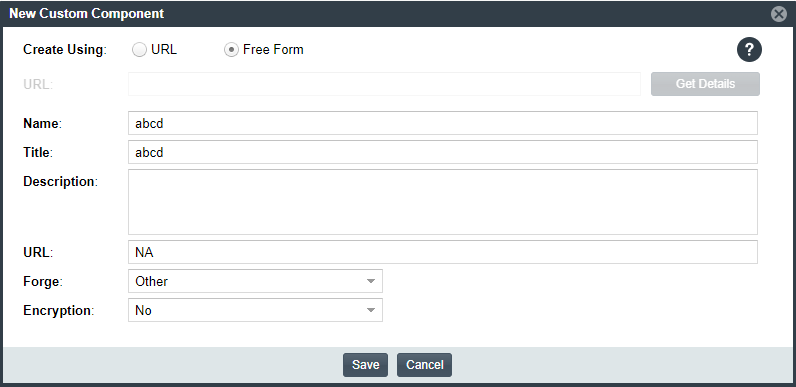The width and height of the screenshot is (796, 387).
Task: Click the Encryption label
Action: tap(59, 311)
